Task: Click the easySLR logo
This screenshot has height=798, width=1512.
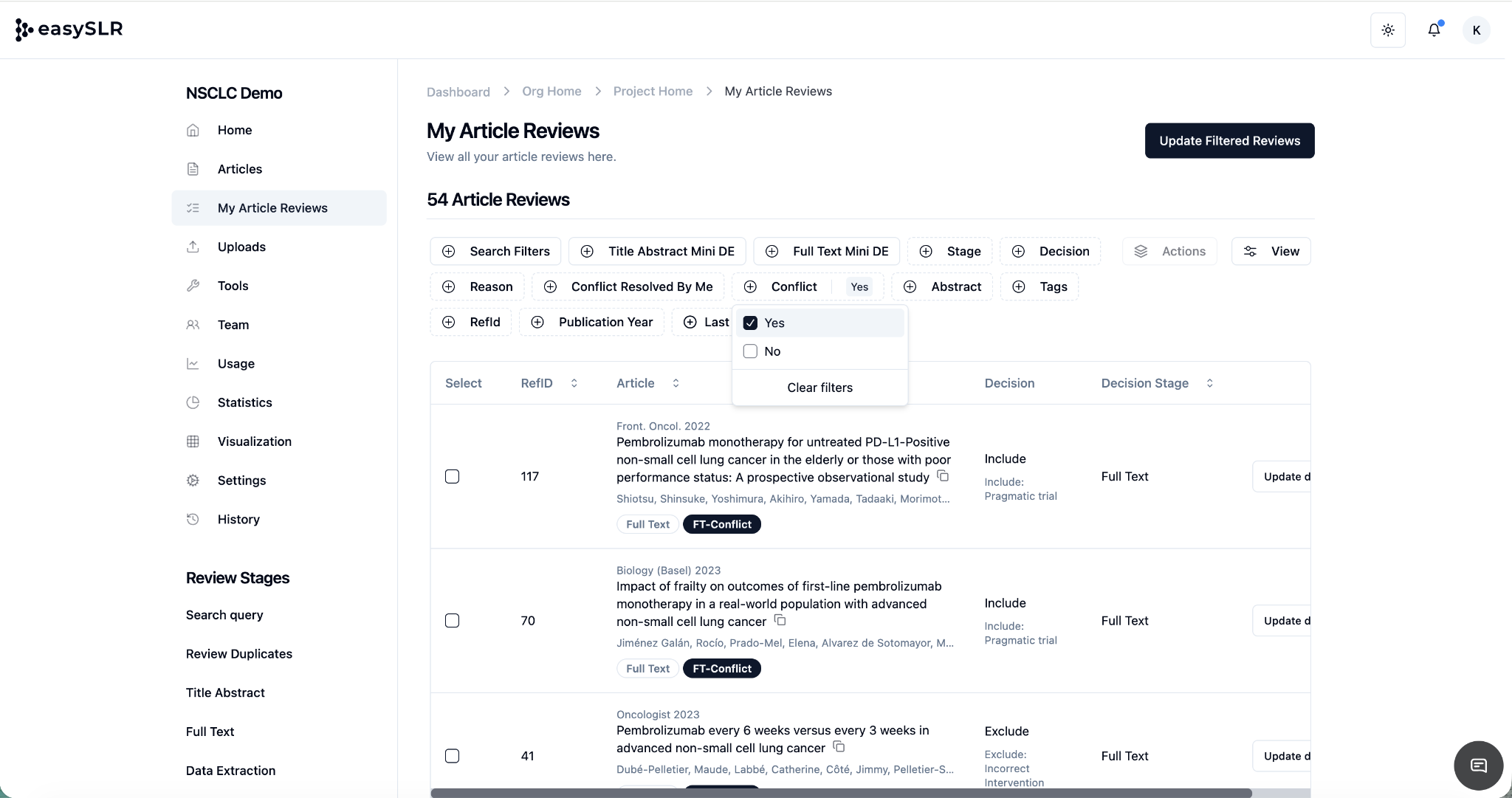Action: coord(69,30)
